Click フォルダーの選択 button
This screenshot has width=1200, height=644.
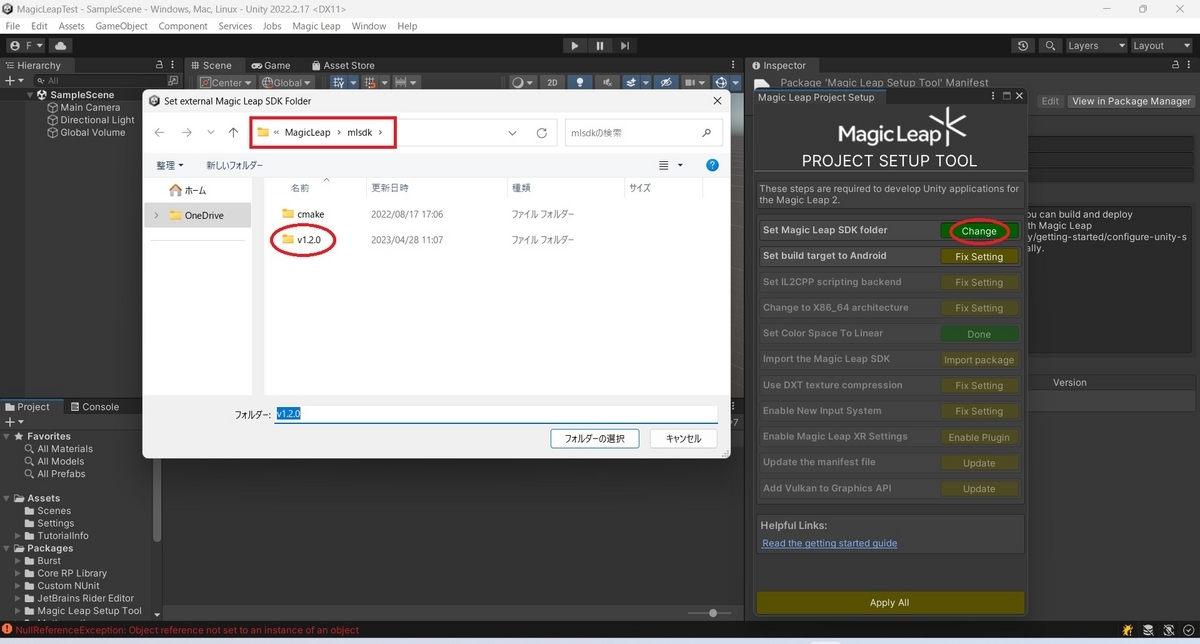coord(595,438)
